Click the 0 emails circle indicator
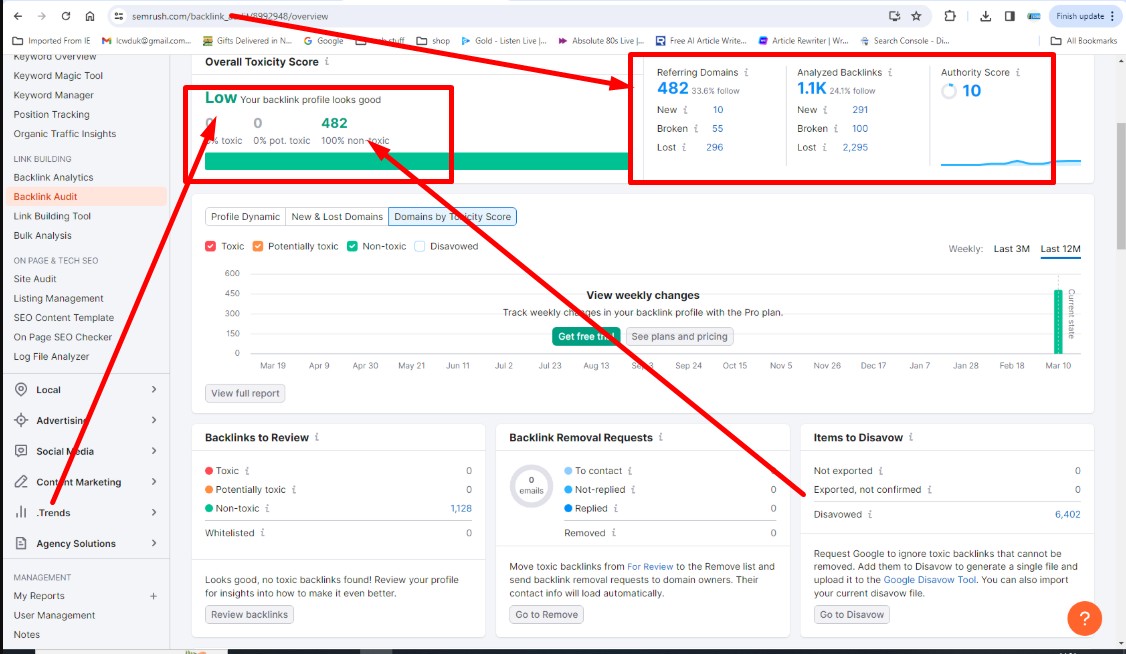Screen dimensions: 1126x654 [531, 485]
